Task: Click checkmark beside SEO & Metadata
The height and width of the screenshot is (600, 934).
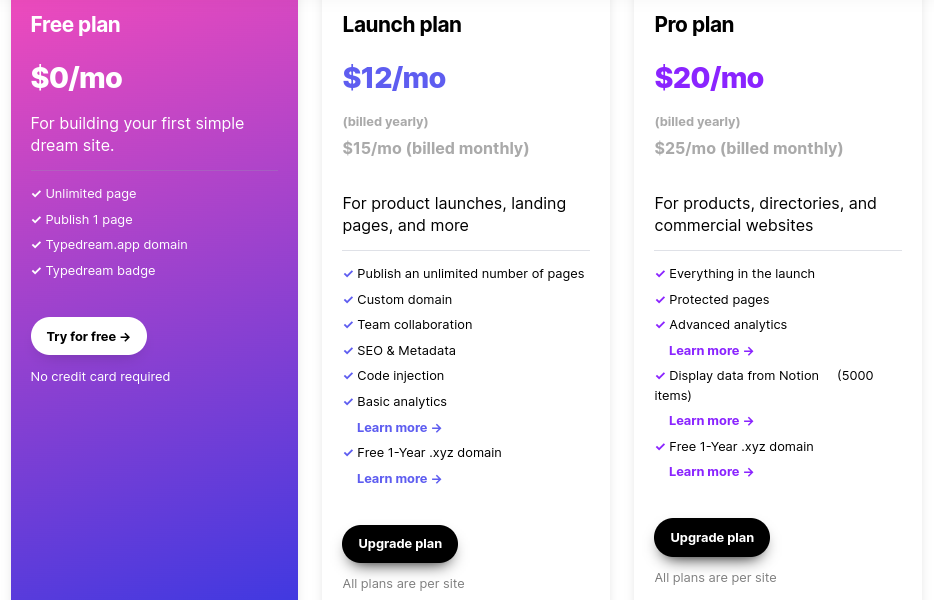Action: (348, 351)
